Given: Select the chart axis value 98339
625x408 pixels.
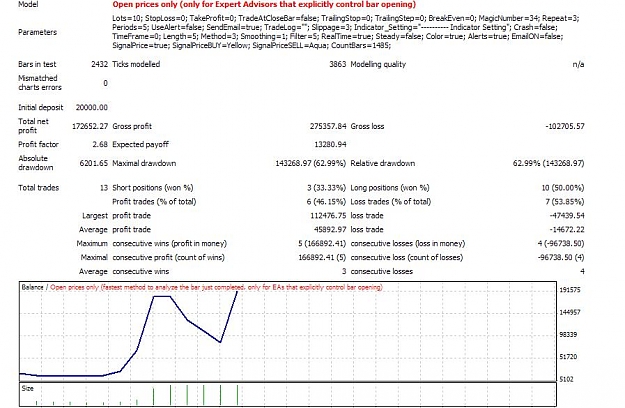Looking at the screenshot, I should point(568,335).
